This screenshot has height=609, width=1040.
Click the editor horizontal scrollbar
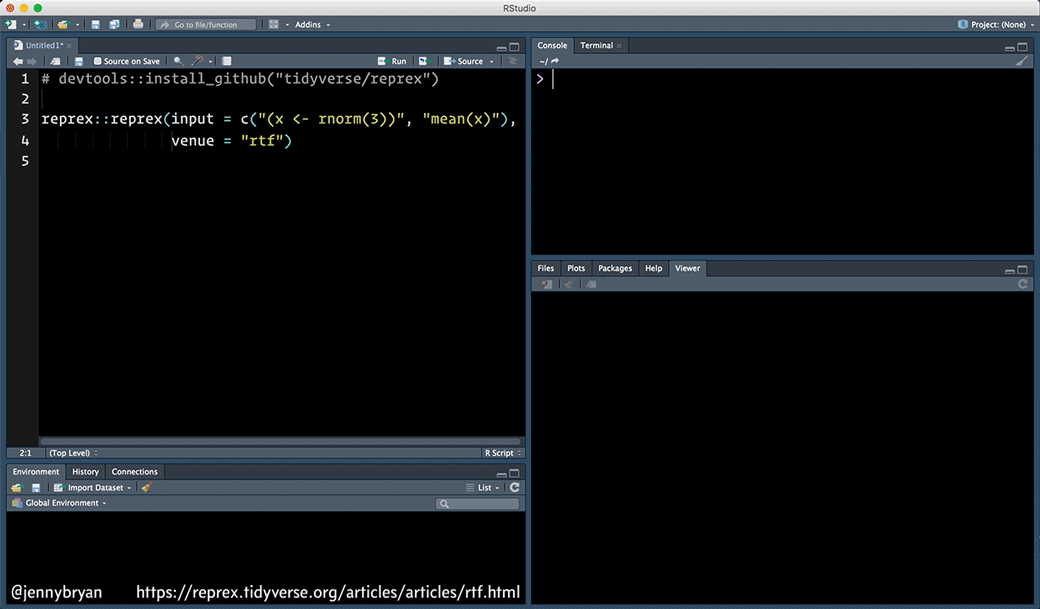281,440
